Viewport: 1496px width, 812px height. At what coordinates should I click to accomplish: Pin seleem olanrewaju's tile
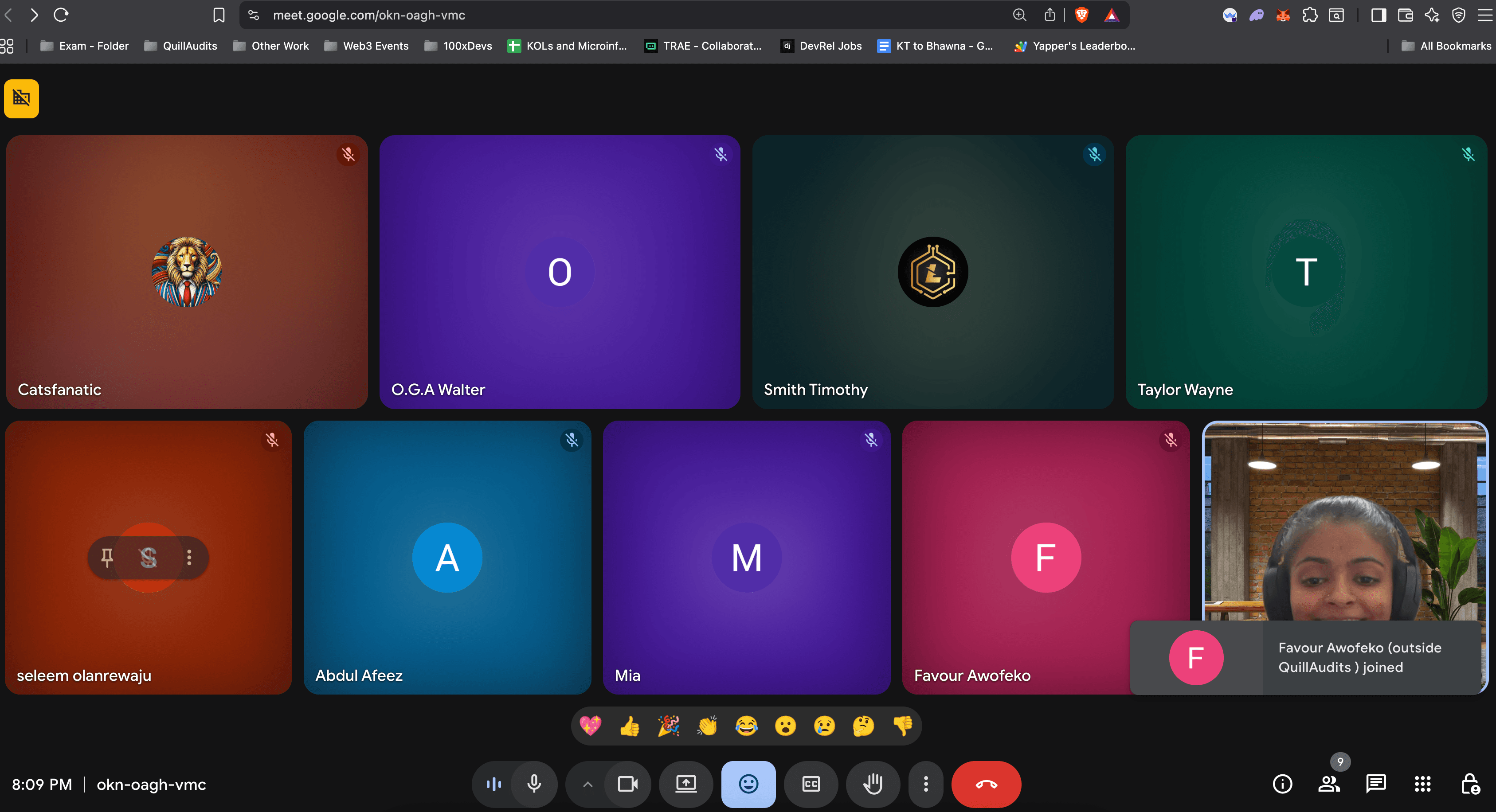click(107, 557)
